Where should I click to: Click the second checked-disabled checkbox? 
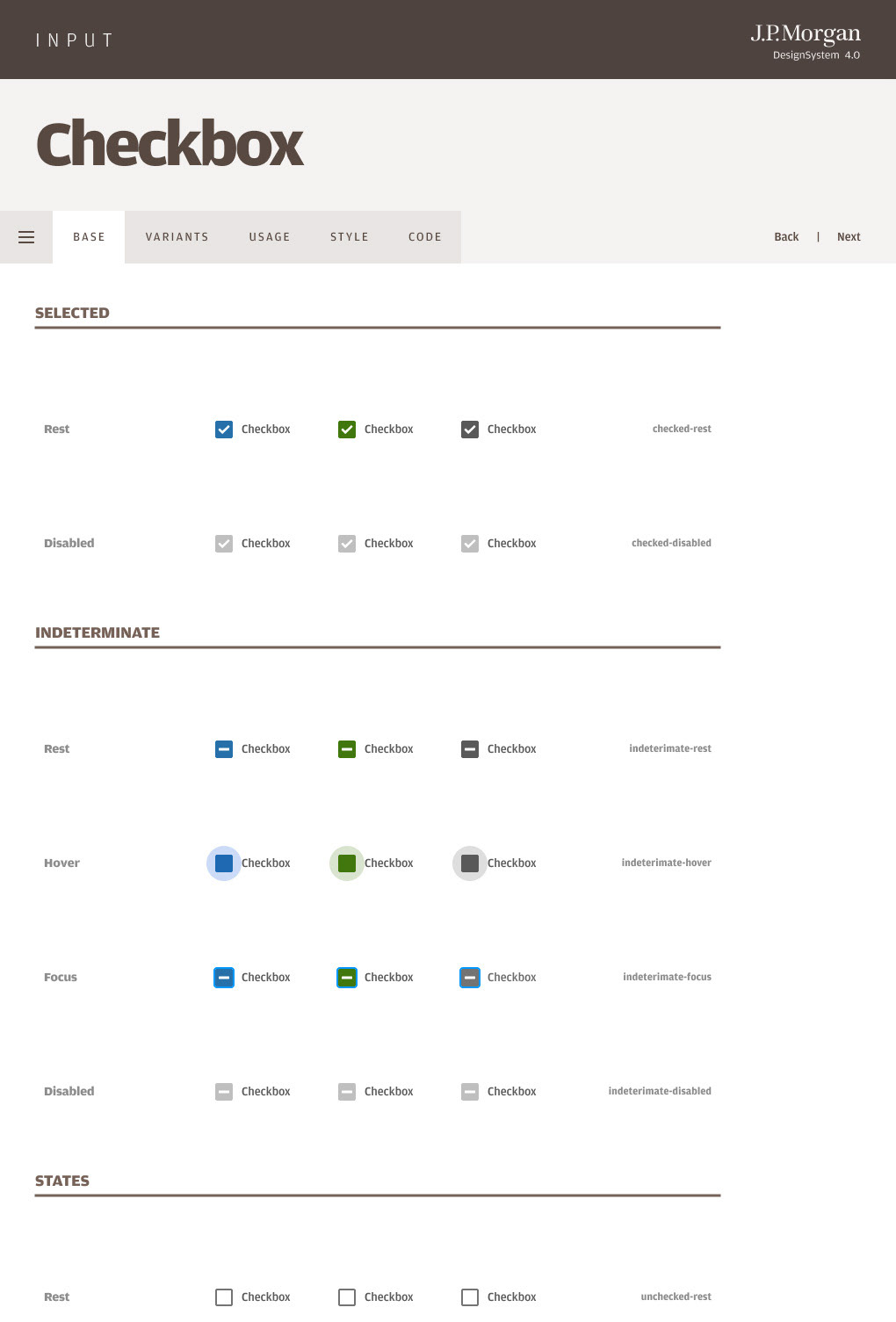347,544
